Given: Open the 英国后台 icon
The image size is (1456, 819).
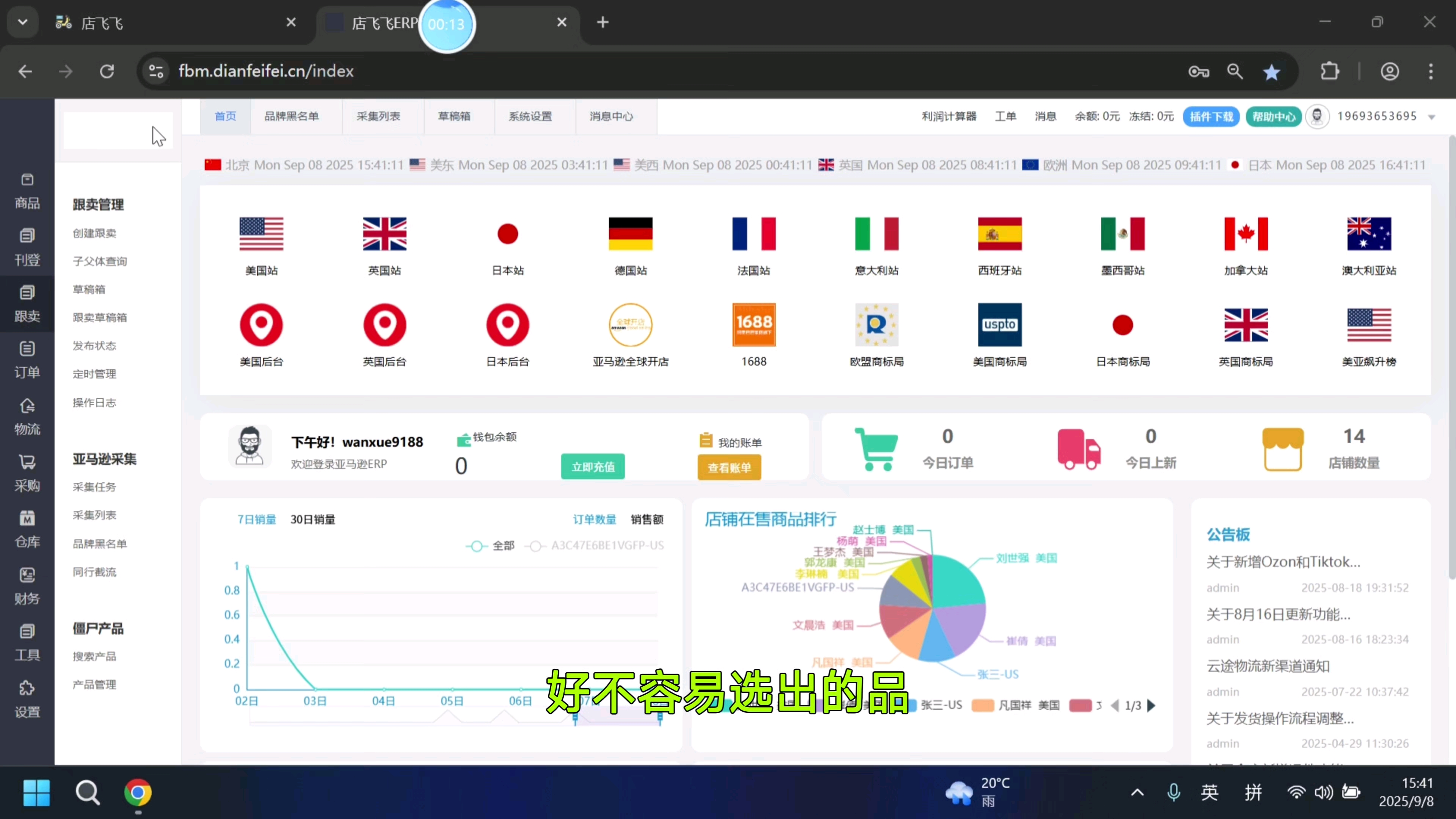Looking at the screenshot, I should tap(384, 325).
